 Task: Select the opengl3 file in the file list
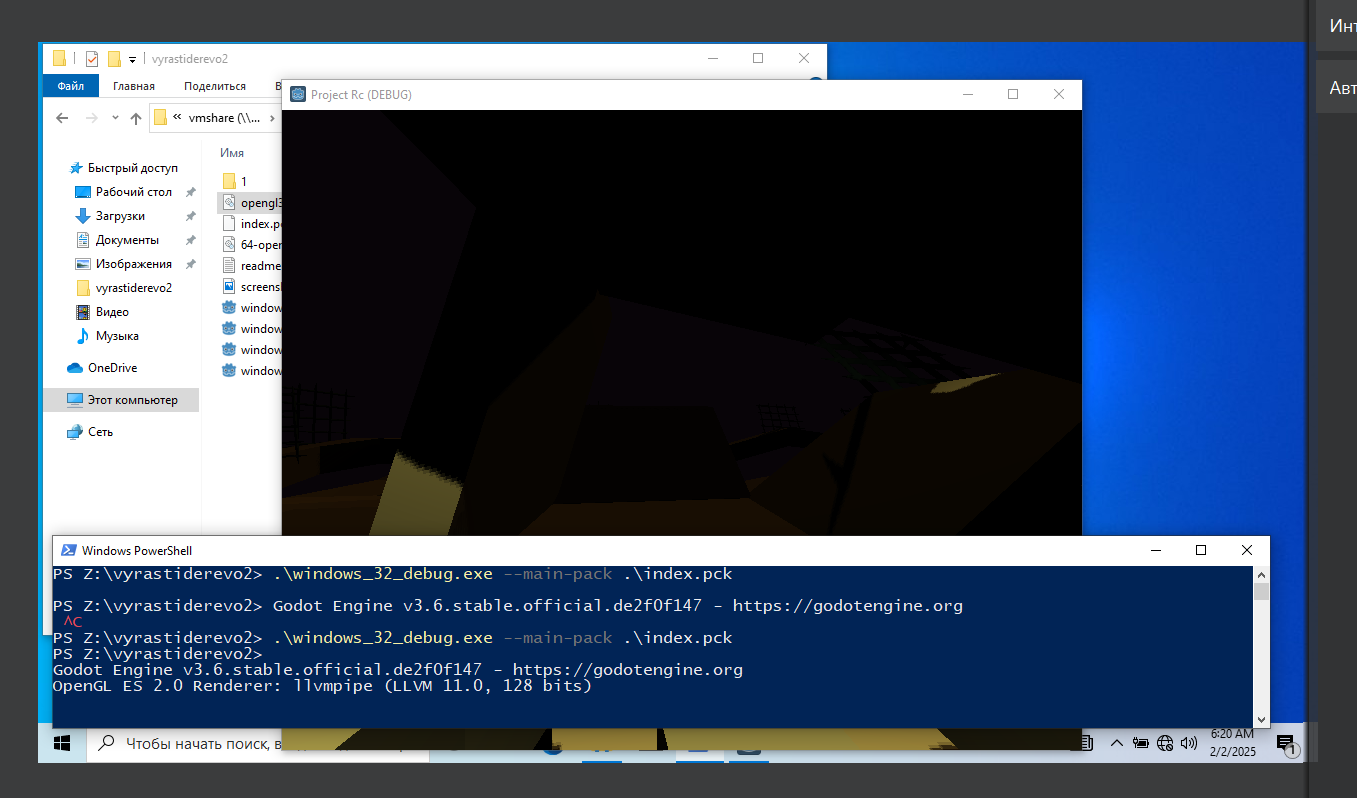[x=252, y=202]
